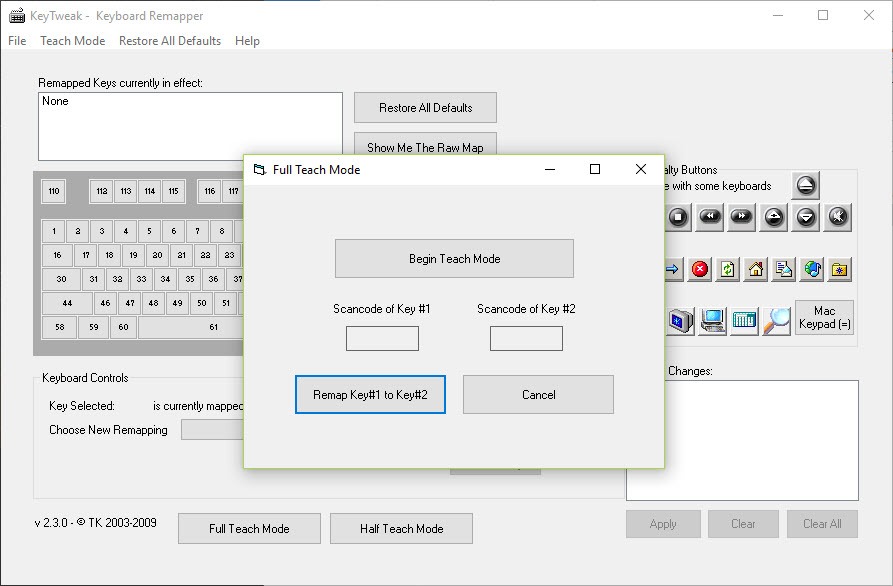Click the Eject specialty button
The image size is (893, 586).
pos(805,185)
